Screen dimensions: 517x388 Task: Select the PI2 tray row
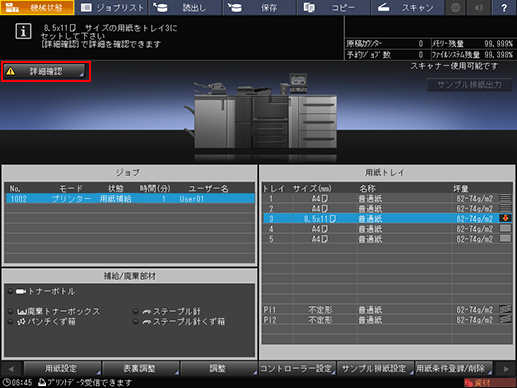coord(387,320)
